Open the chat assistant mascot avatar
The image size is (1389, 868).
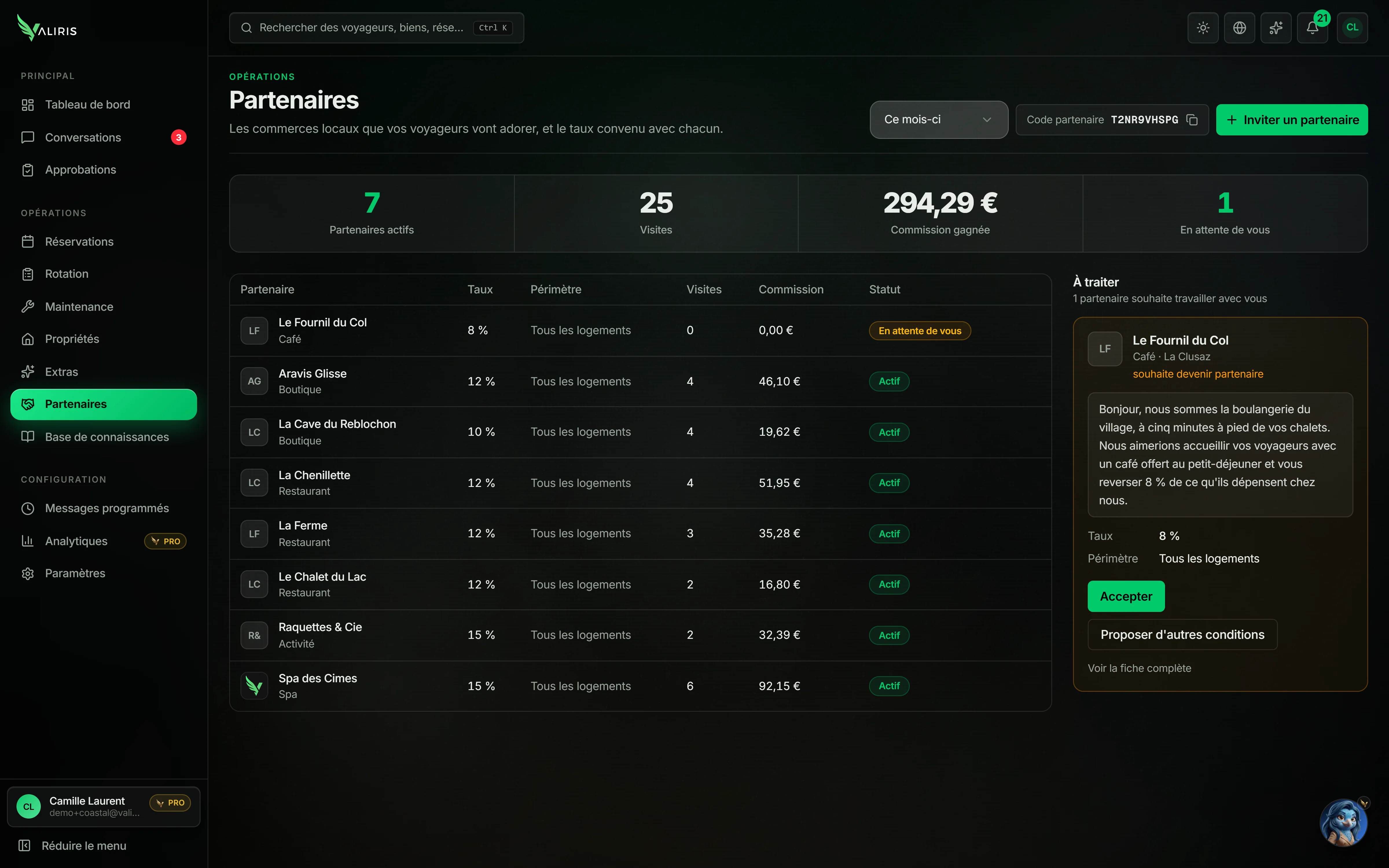1344,822
